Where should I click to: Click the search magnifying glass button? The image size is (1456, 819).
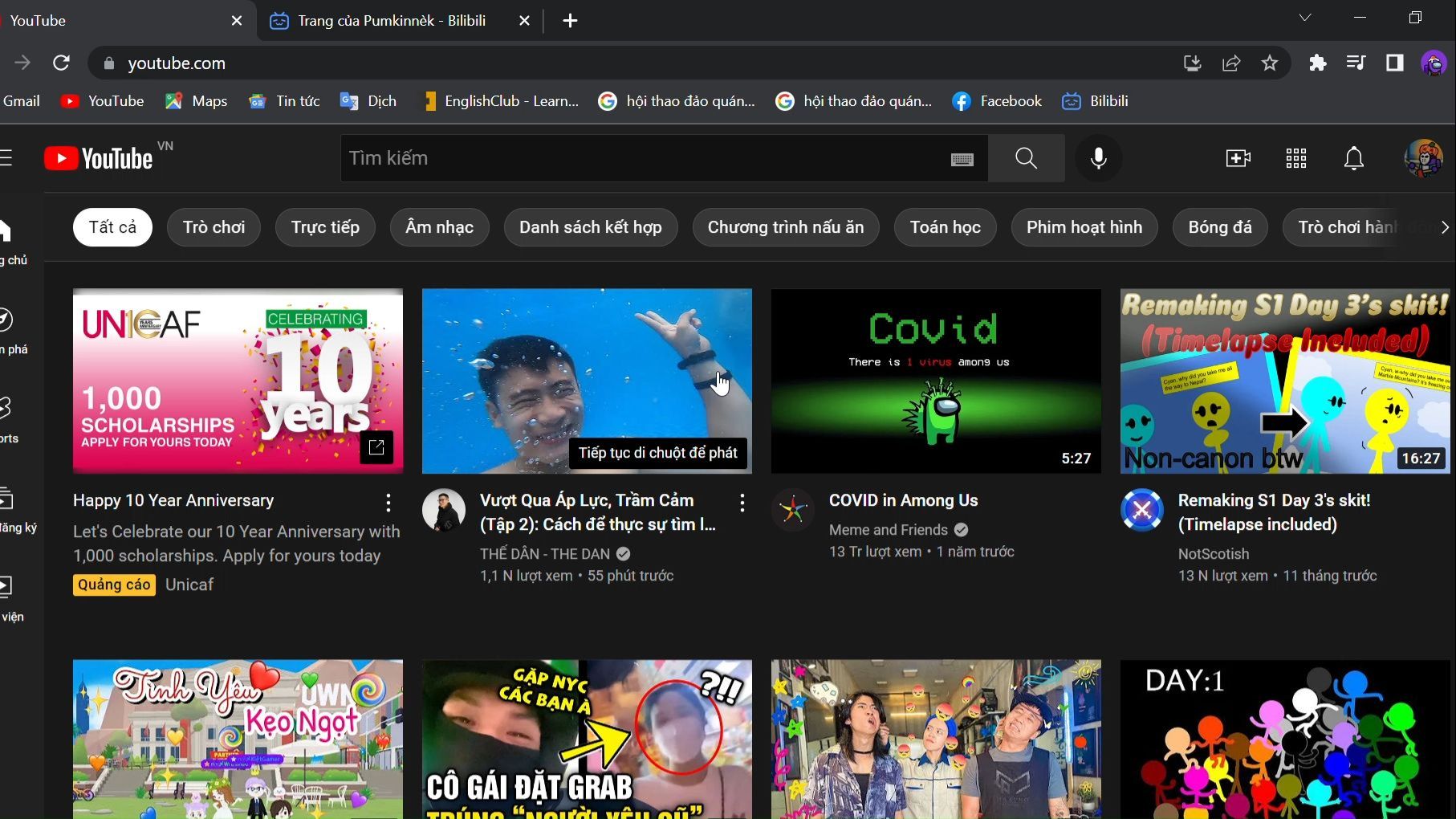(x=1026, y=158)
